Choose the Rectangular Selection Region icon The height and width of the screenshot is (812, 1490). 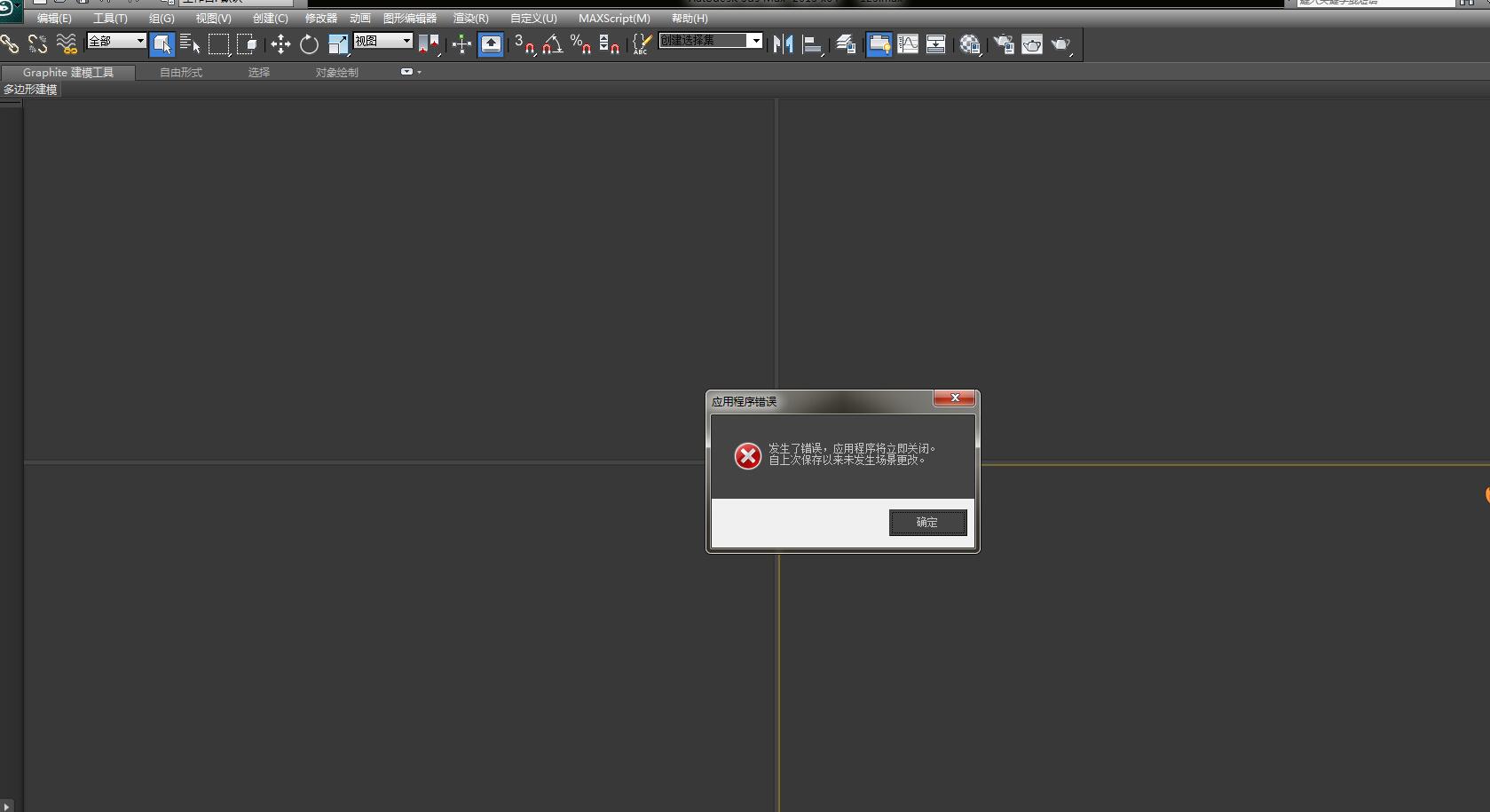(x=218, y=43)
